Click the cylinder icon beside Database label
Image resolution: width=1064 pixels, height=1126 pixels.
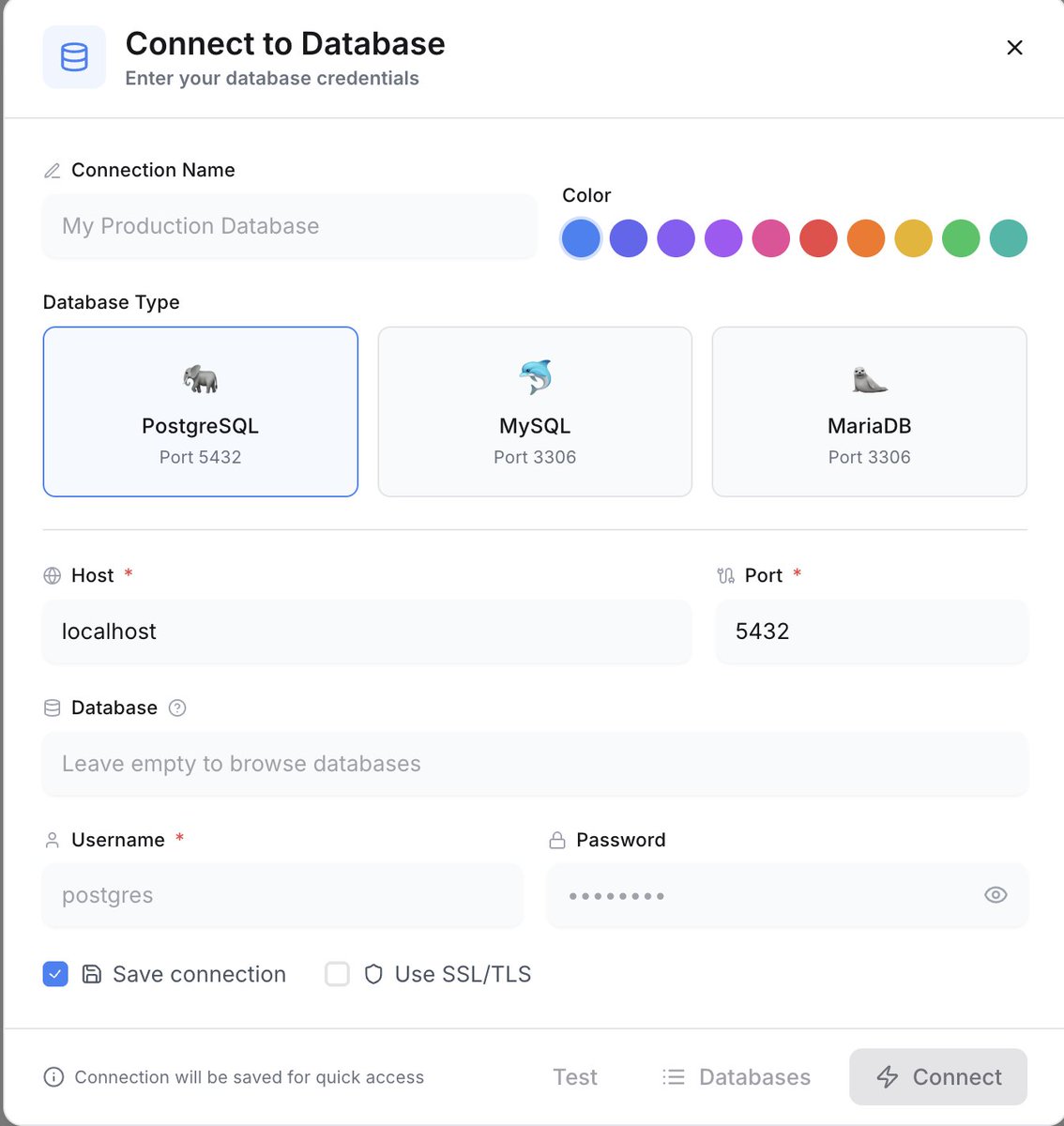(x=53, y=708)
